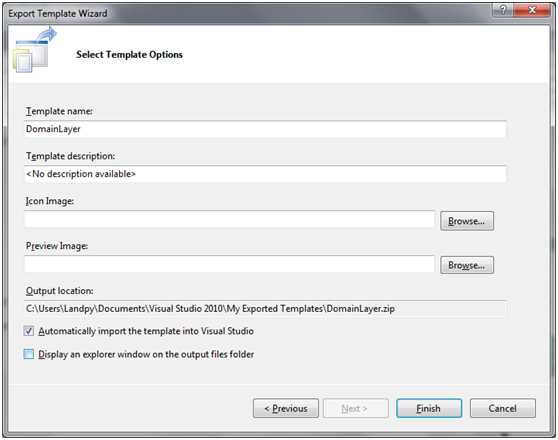Toggle Display an explorer window checkbox
Viewport: 558px width, 440px height.
click(x=29, y=354)
